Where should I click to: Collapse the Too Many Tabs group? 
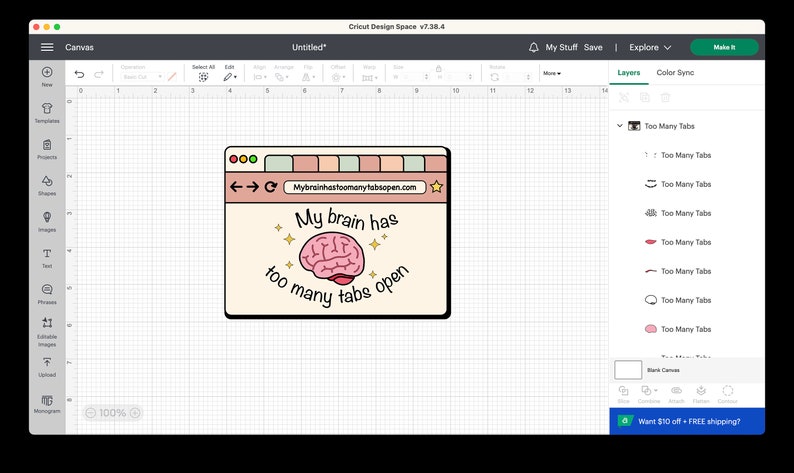[x=620, y=126]
